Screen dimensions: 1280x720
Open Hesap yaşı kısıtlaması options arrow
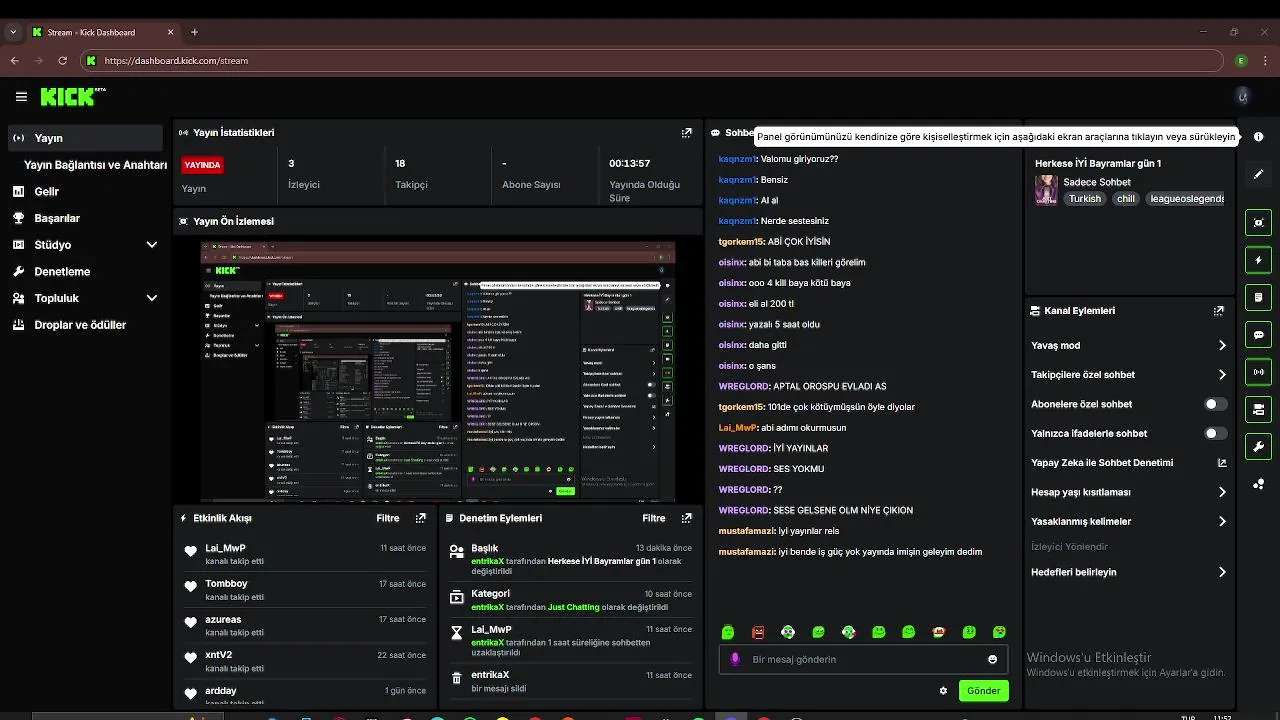click(x=1222, y=492)
